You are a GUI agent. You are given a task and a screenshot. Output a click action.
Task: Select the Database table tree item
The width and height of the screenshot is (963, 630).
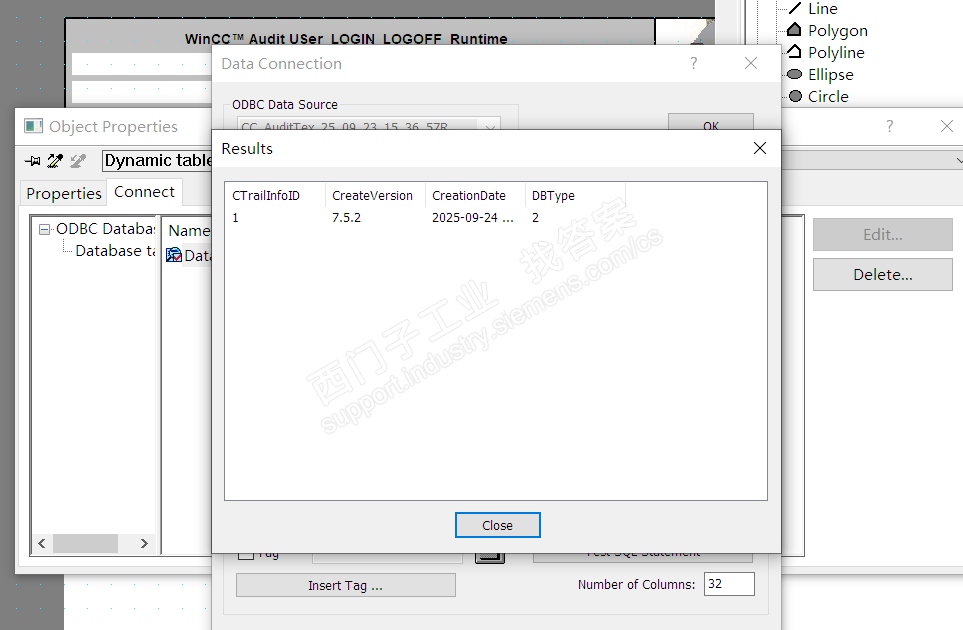[115, 251]
